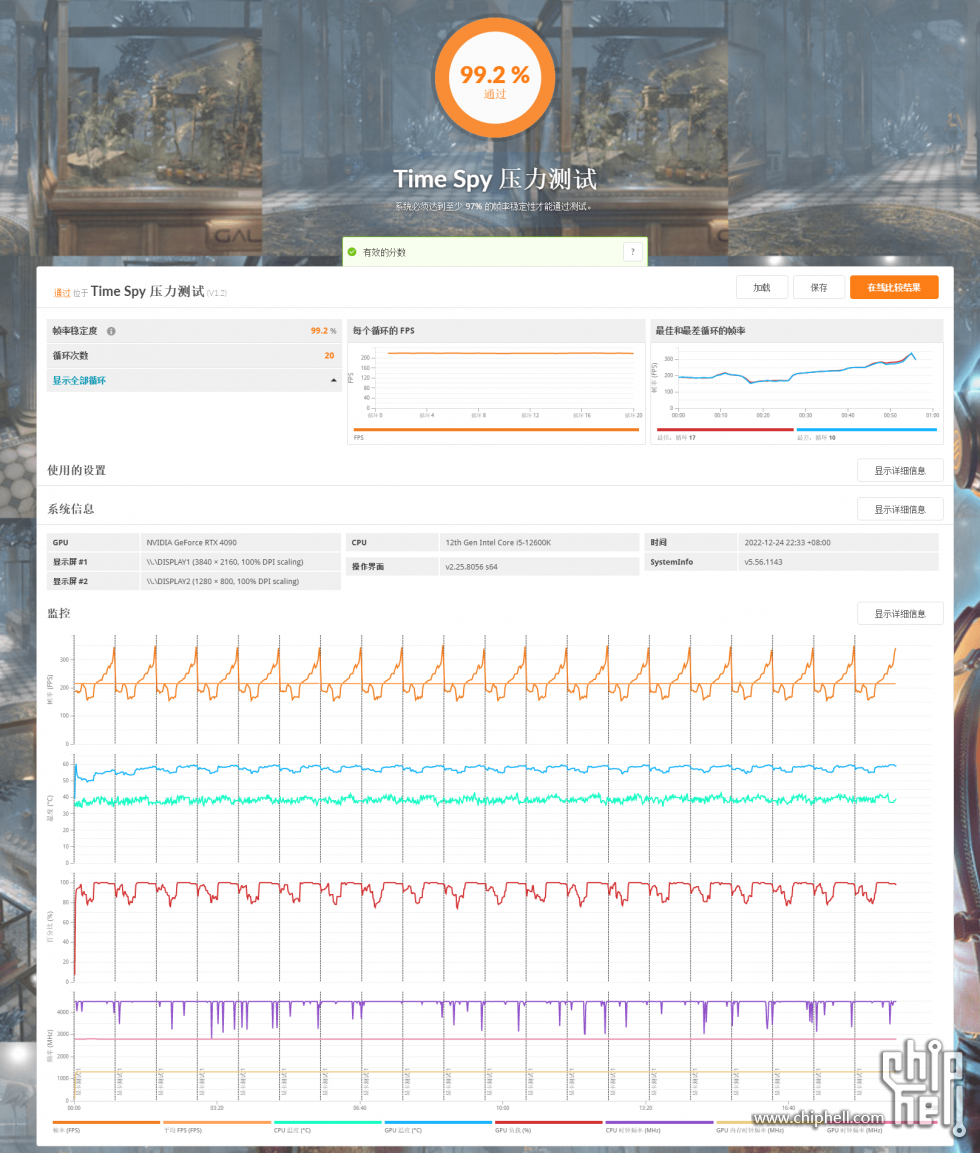Click the 每个循环的 FPS chart title
Viewport: 980px width, 1153px height.
(384, 331)
